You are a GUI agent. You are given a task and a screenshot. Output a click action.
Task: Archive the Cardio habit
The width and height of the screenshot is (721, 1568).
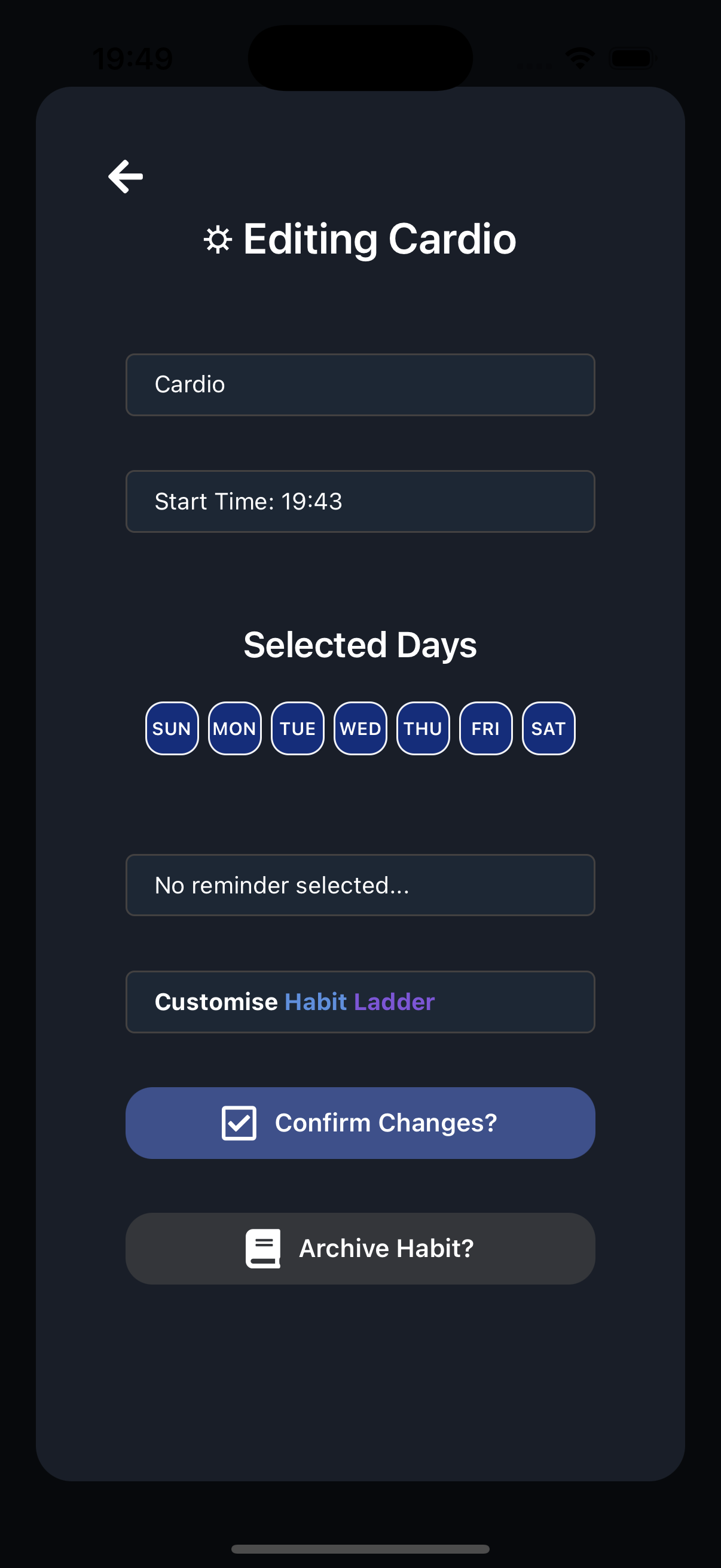[360, 1248]
